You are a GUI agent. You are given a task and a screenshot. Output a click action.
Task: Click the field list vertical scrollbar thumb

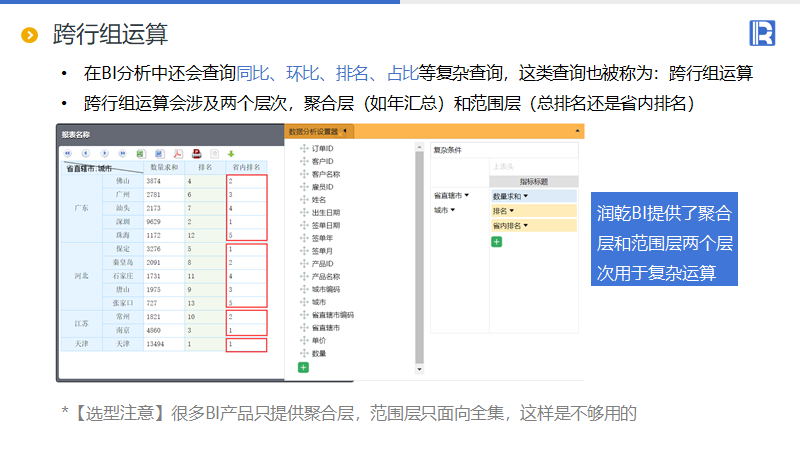point(419,258)
